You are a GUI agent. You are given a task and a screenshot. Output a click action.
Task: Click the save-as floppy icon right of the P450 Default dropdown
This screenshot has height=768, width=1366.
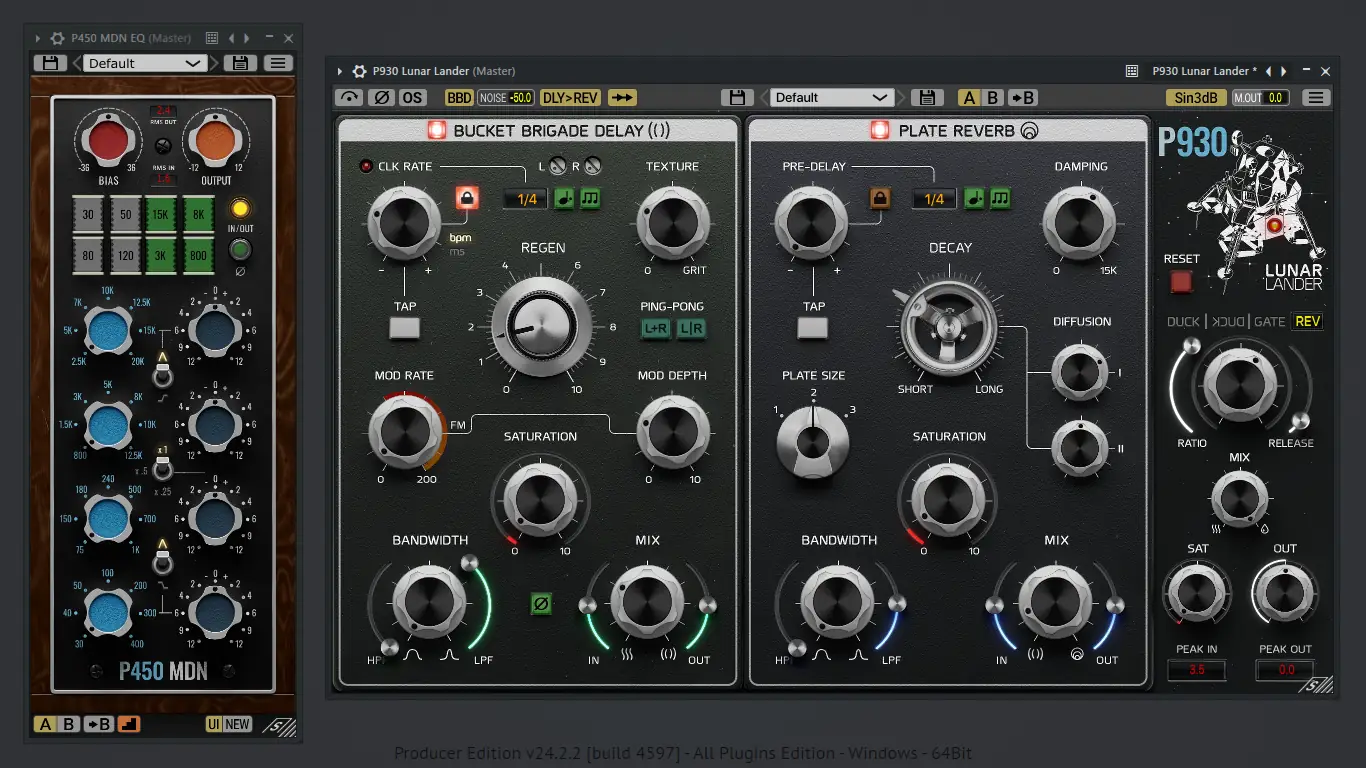point(238,63)
